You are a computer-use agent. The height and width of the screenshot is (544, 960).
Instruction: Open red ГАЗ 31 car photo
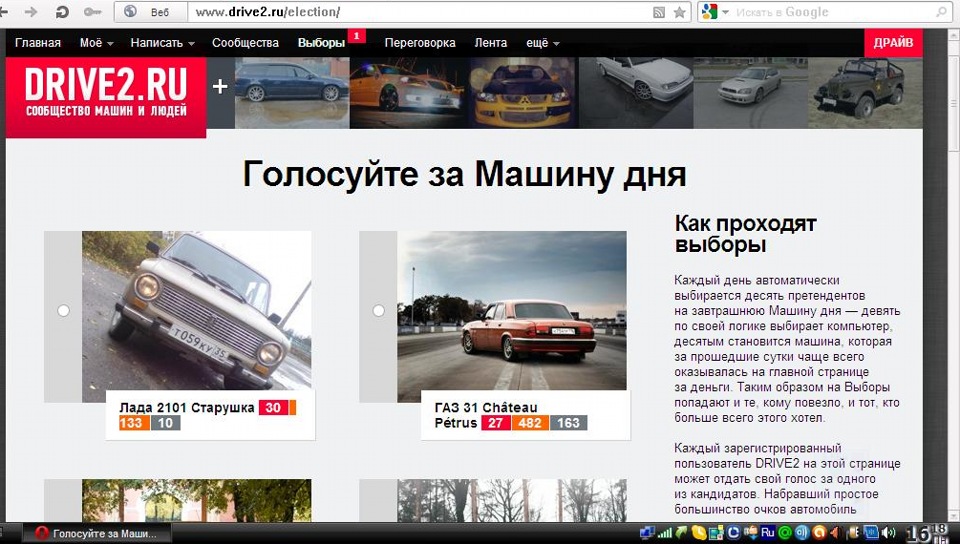[512, 310]
